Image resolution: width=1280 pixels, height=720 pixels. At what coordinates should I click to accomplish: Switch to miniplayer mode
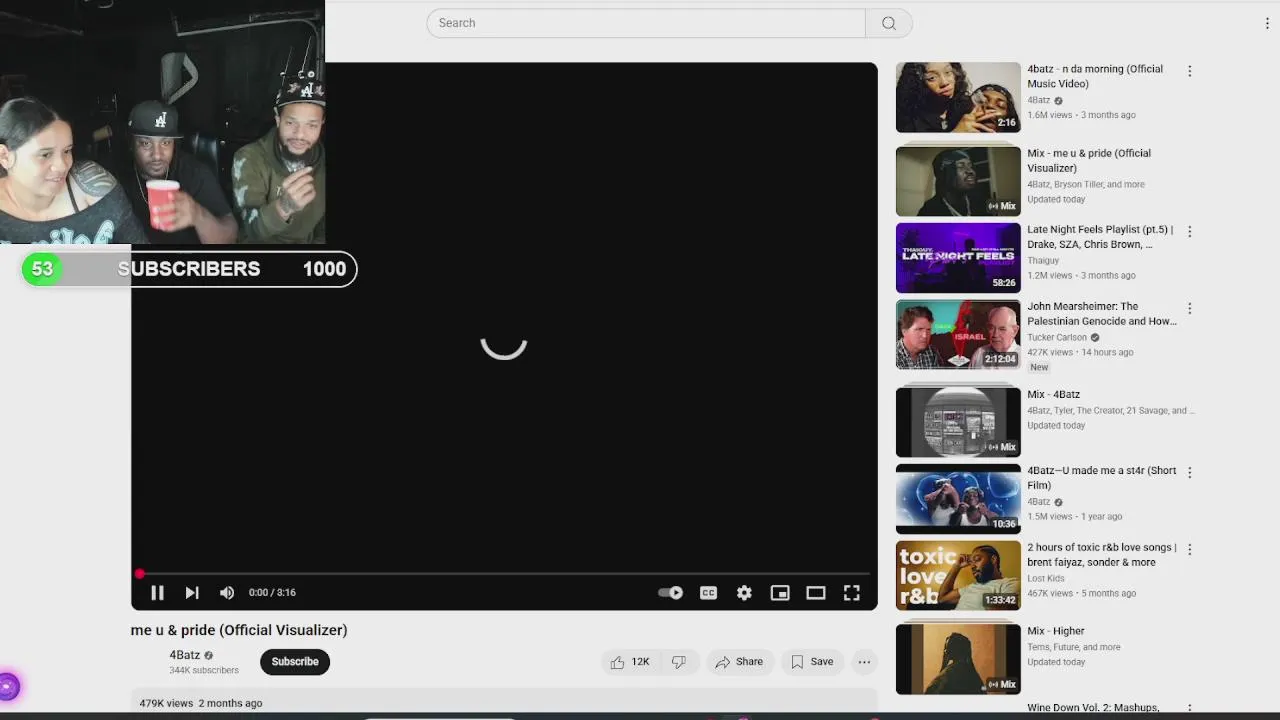tap(780, 592)
